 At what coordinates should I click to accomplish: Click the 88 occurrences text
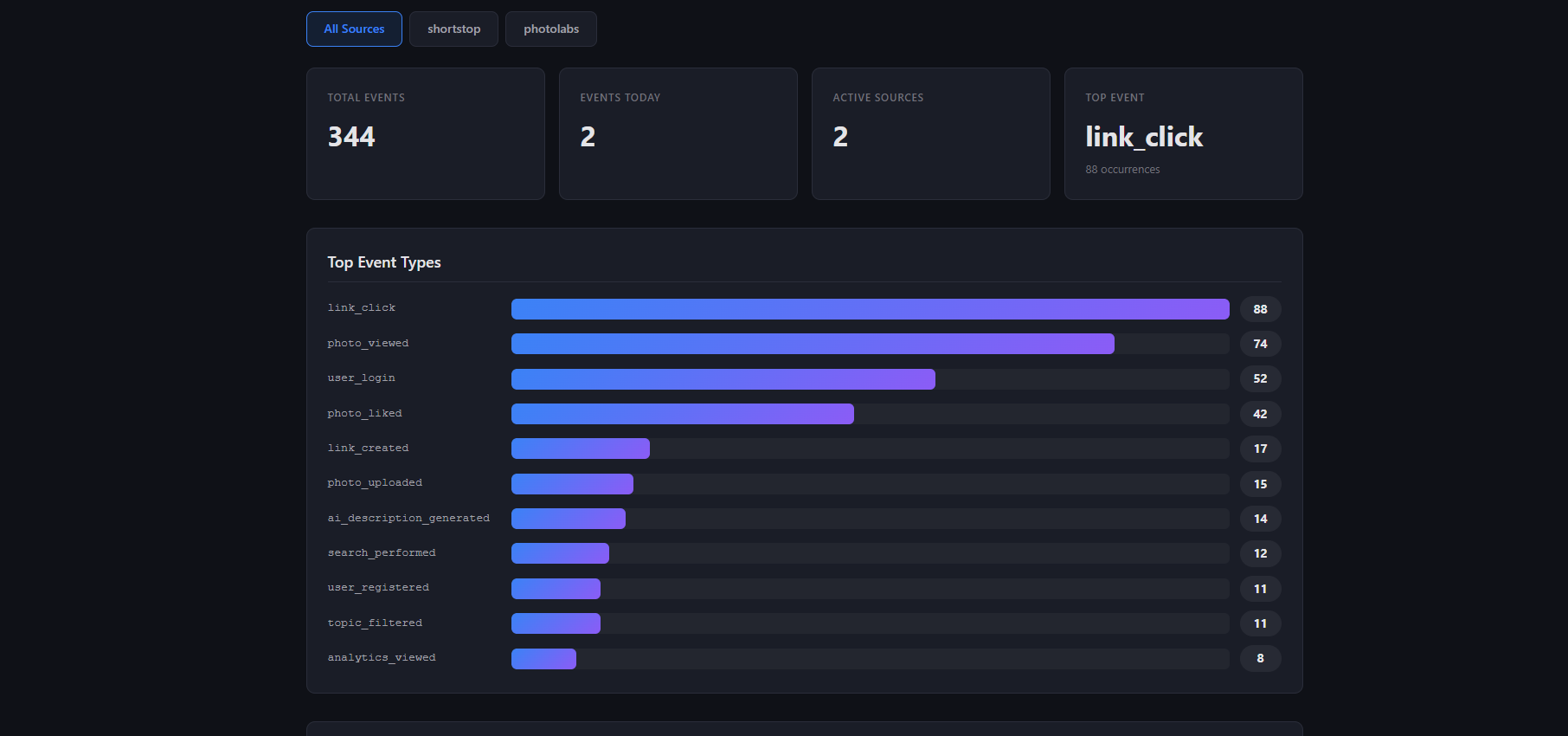click(1122, 170)
